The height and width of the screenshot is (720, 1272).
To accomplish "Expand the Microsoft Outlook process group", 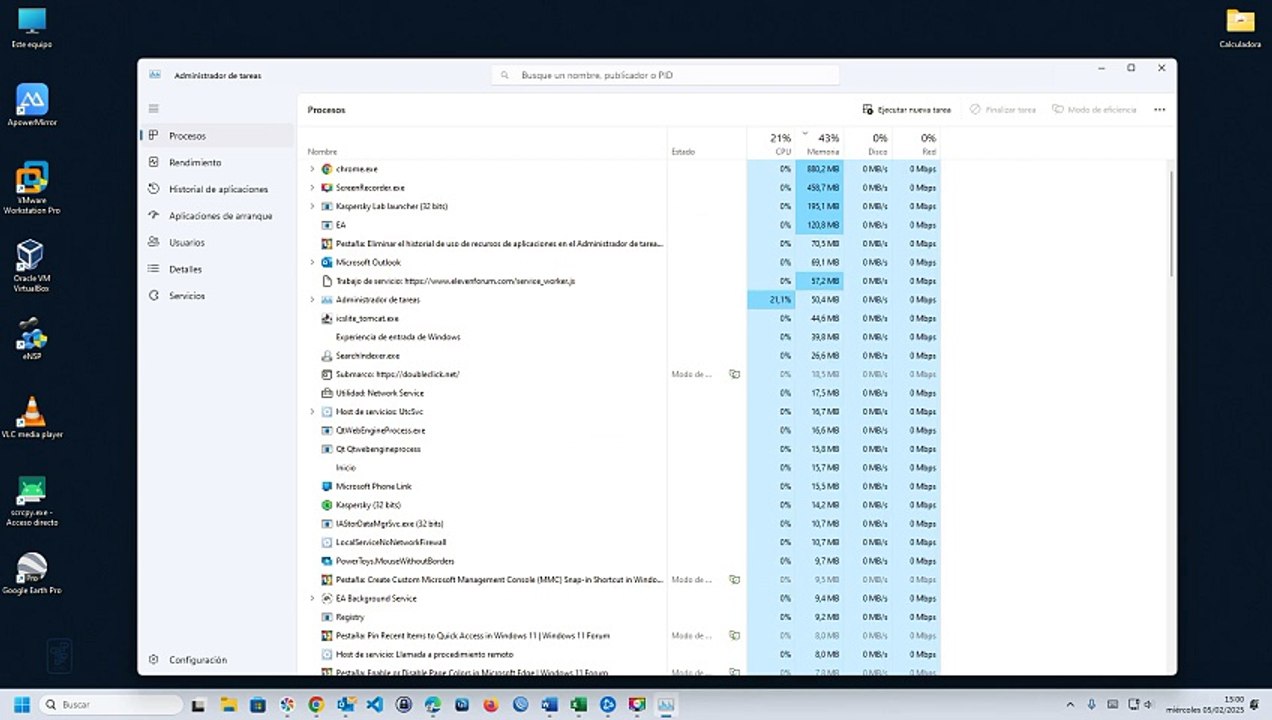I will coord(312,262).
